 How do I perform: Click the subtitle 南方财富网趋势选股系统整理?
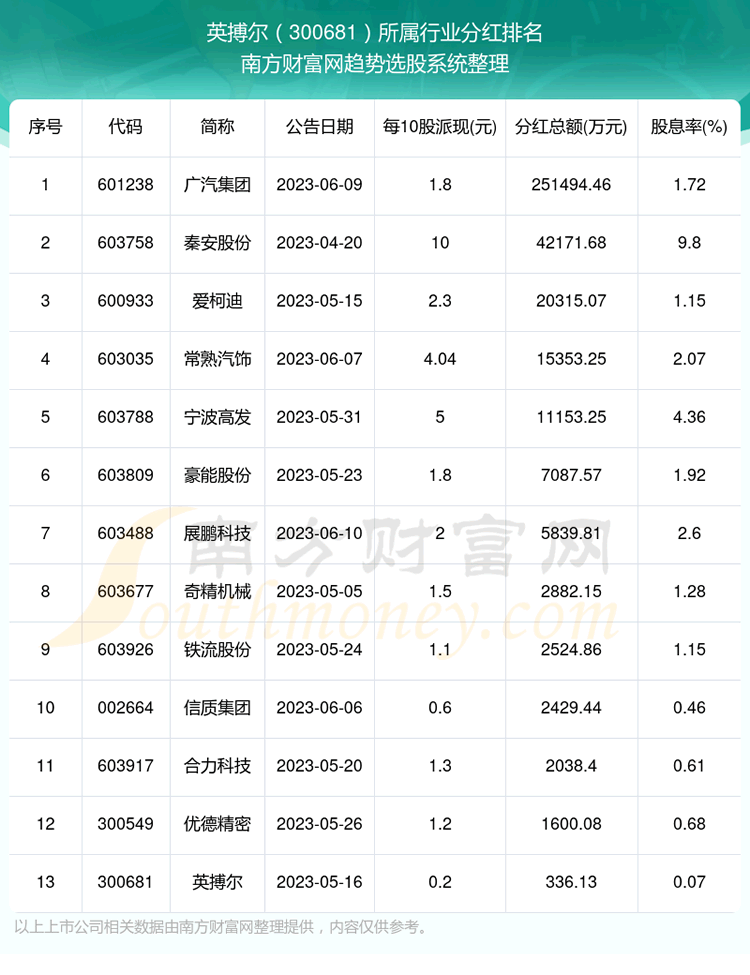(375, 63)
